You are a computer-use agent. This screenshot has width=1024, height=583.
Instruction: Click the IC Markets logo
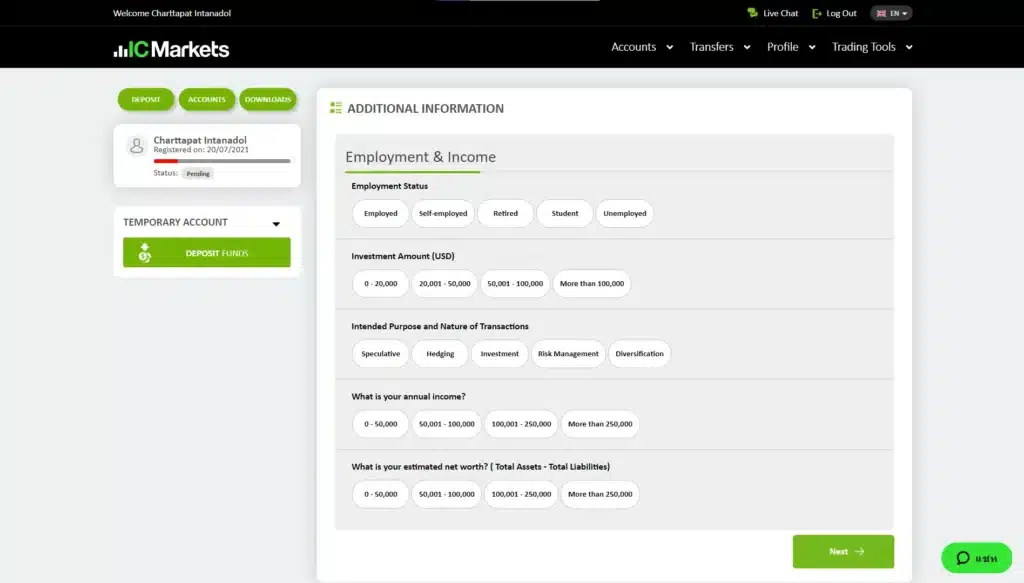point(171,49)
